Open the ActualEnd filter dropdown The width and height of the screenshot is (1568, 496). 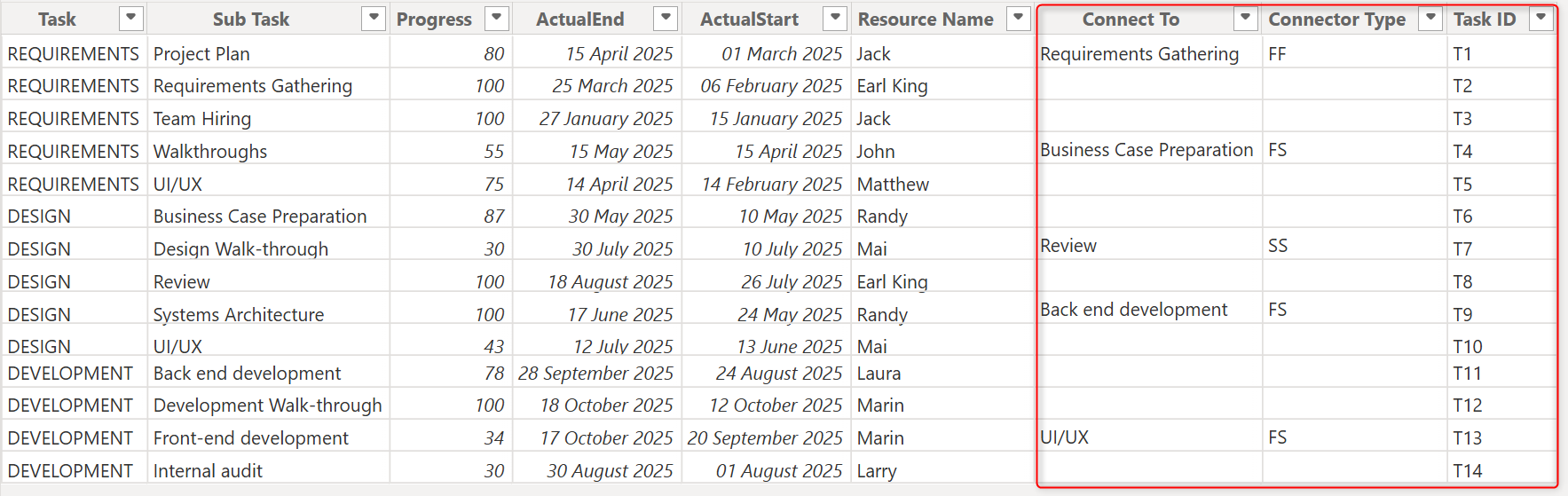click(x=665, y=18)
